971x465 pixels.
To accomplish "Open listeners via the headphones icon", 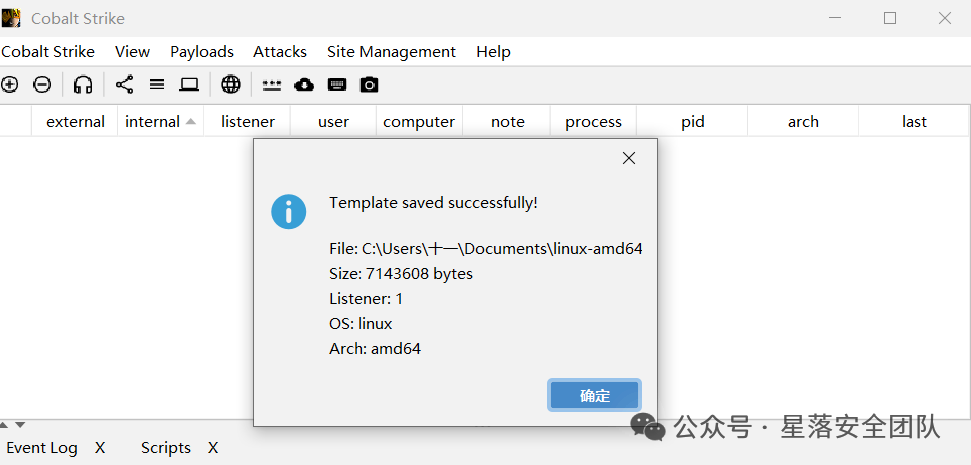I will click(83, 84).
